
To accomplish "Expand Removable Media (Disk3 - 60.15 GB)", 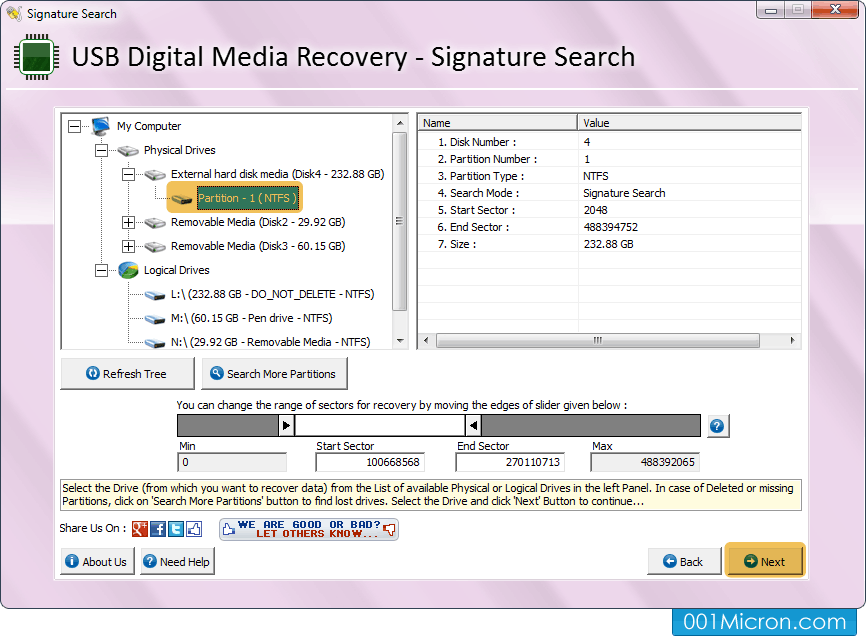I will pos(128,245).
